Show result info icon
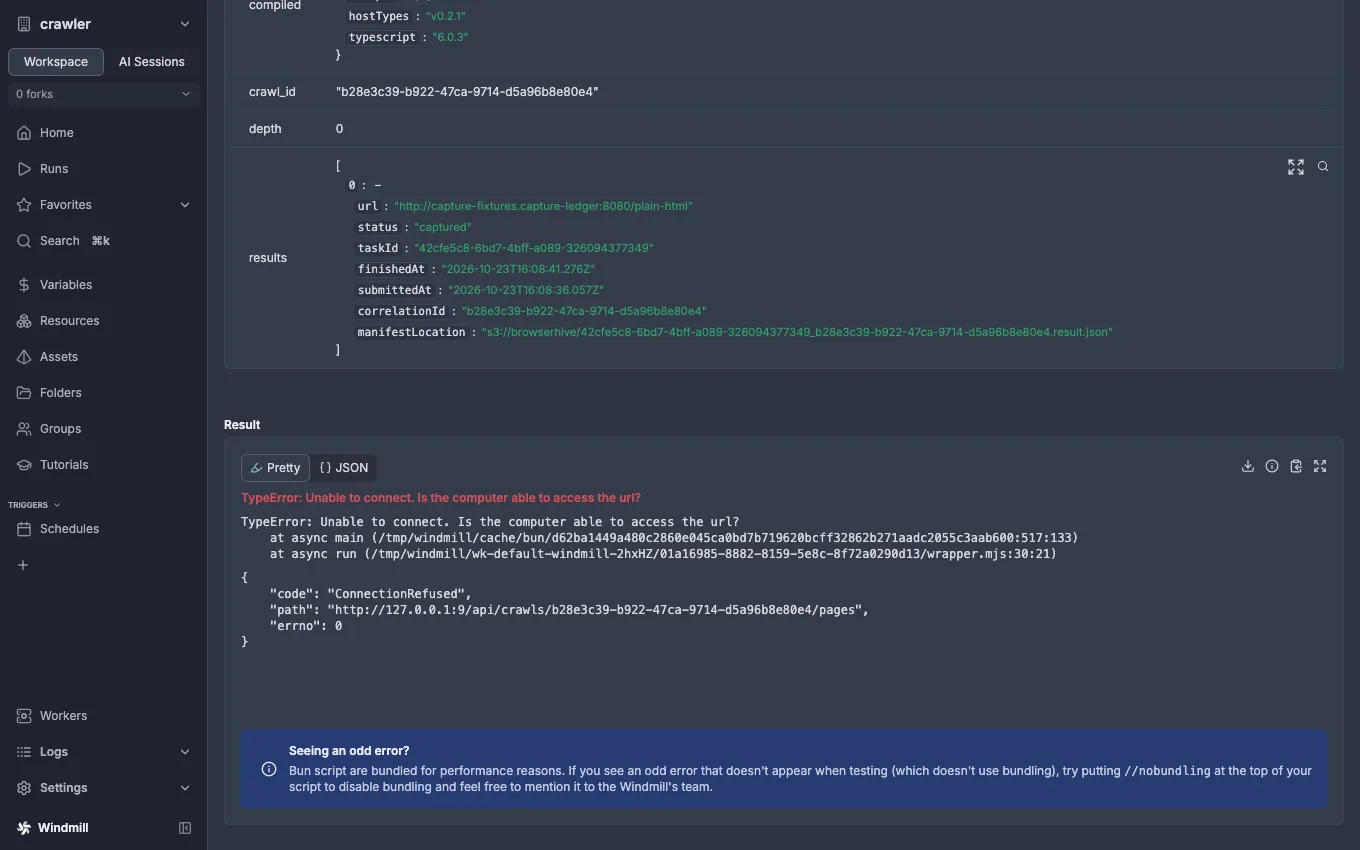The image size is (1360, 850). pyautogui.click(x=1272, y=466)
